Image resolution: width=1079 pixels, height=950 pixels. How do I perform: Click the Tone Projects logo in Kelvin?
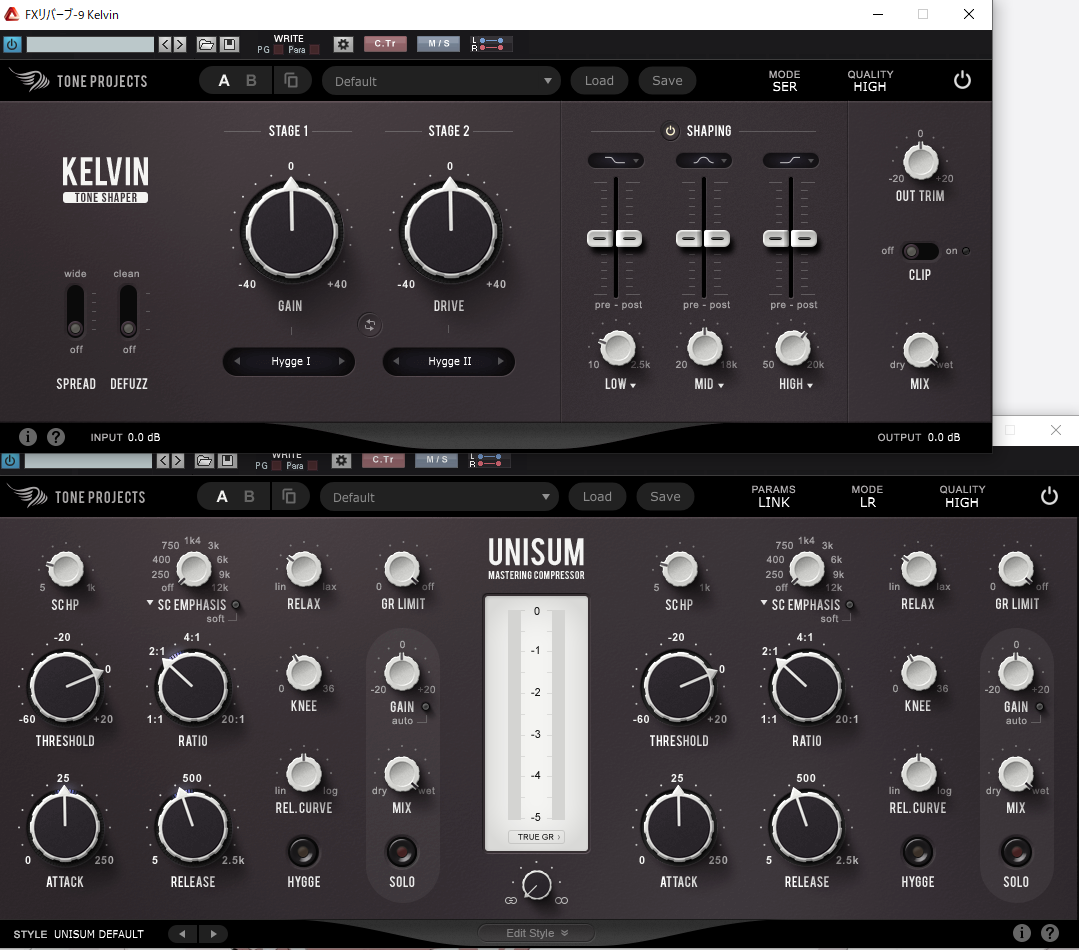[x=79, y=81]
